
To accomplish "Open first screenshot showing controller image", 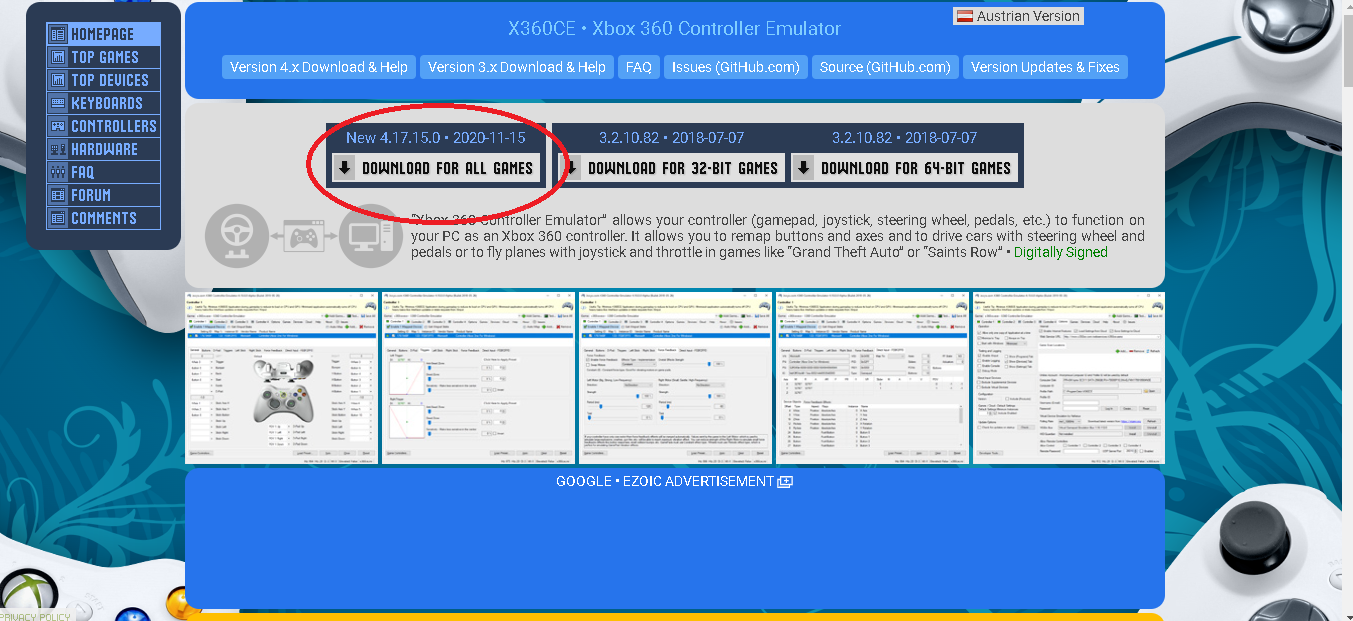I will point(281,378).
